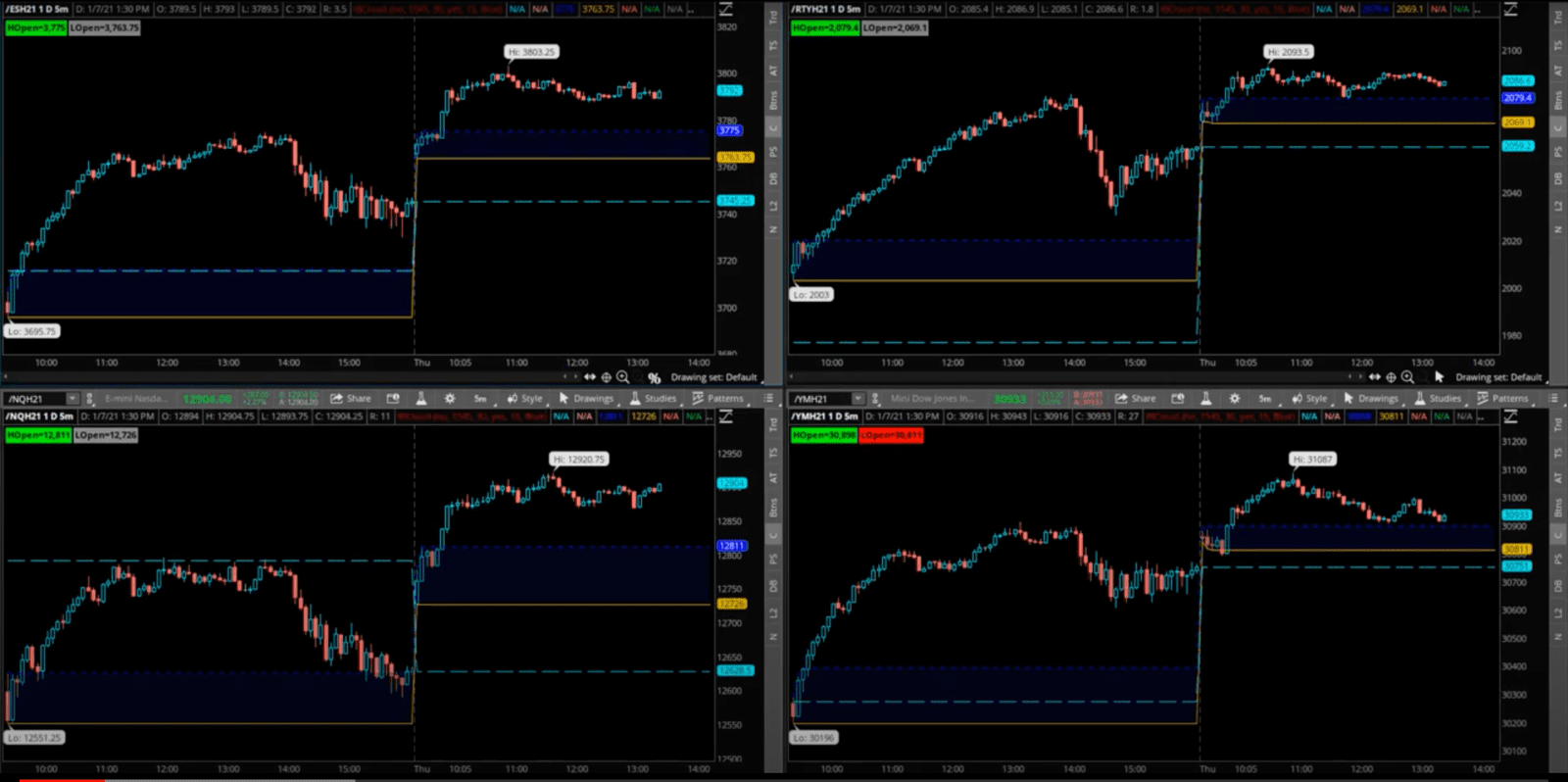Select pan arrows tool under /ESH21 chart
The image size is (1568, 782).
pyautogui.click(x=590, y=377)
